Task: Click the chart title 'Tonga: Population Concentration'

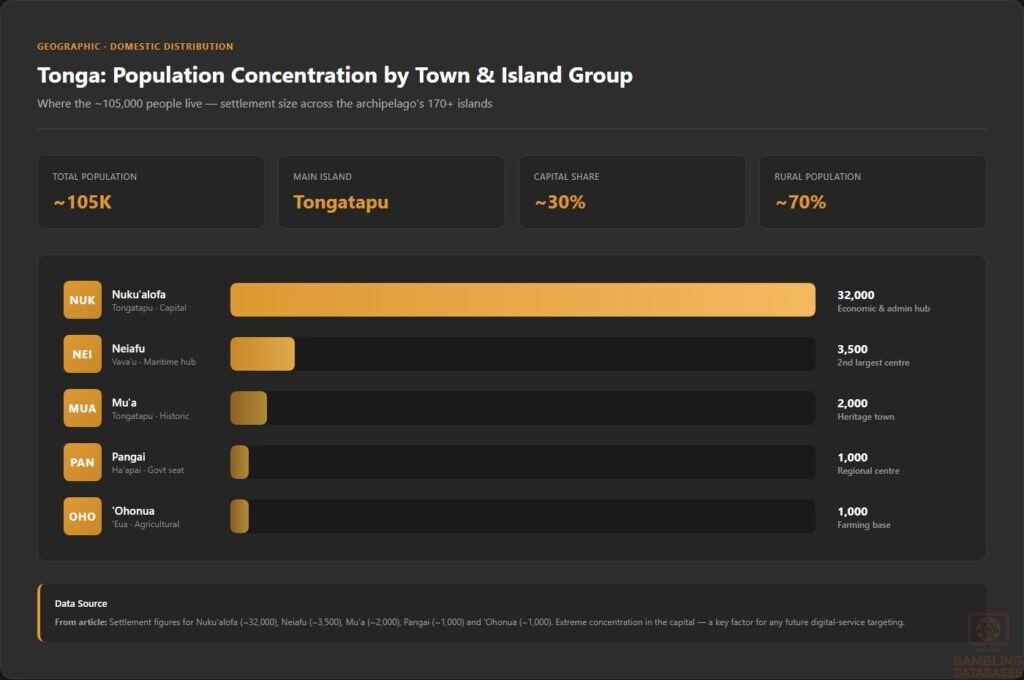Action: click(x=335, y=76)
